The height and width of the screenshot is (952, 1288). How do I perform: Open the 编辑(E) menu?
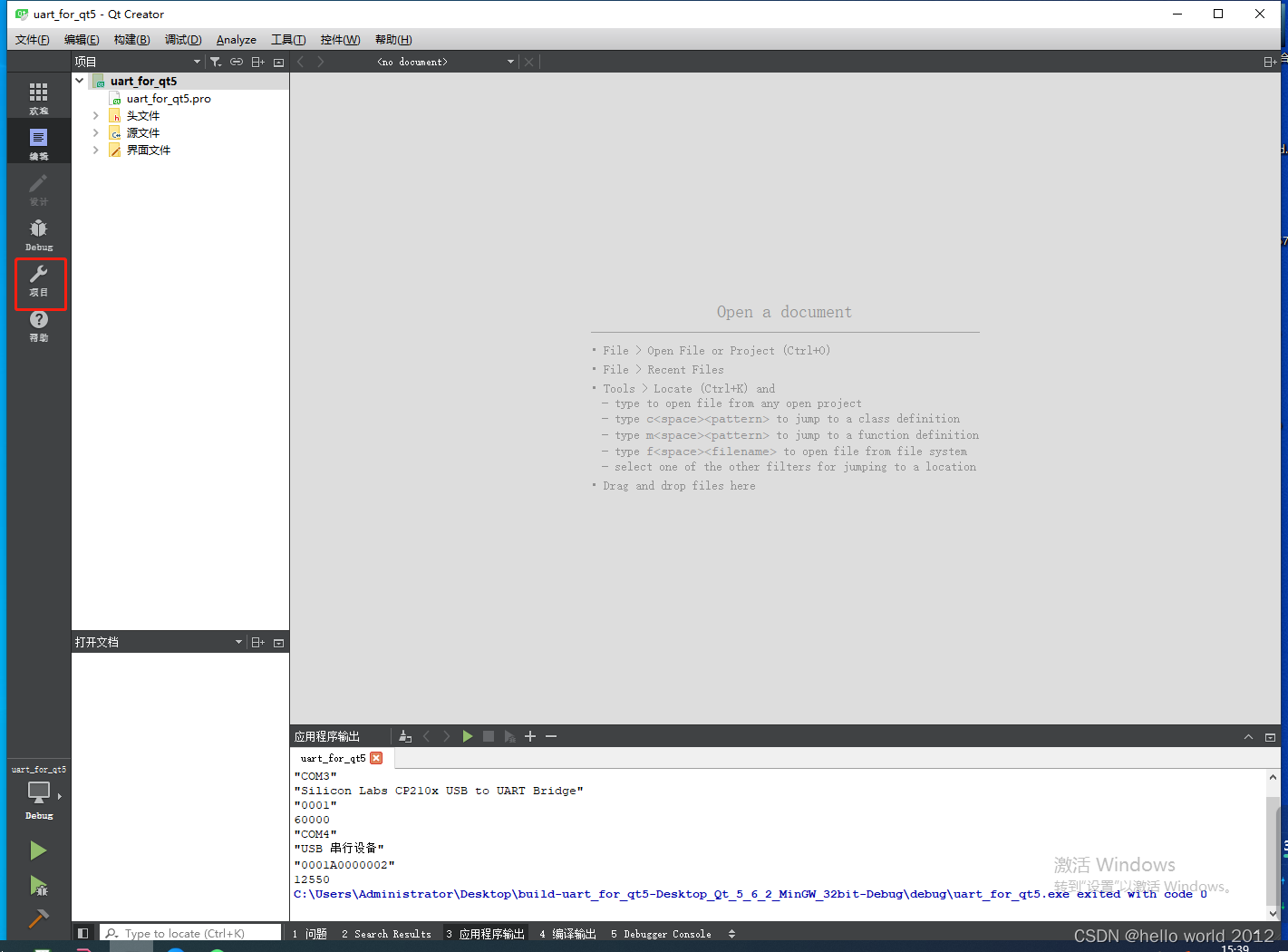pos(82,40)
